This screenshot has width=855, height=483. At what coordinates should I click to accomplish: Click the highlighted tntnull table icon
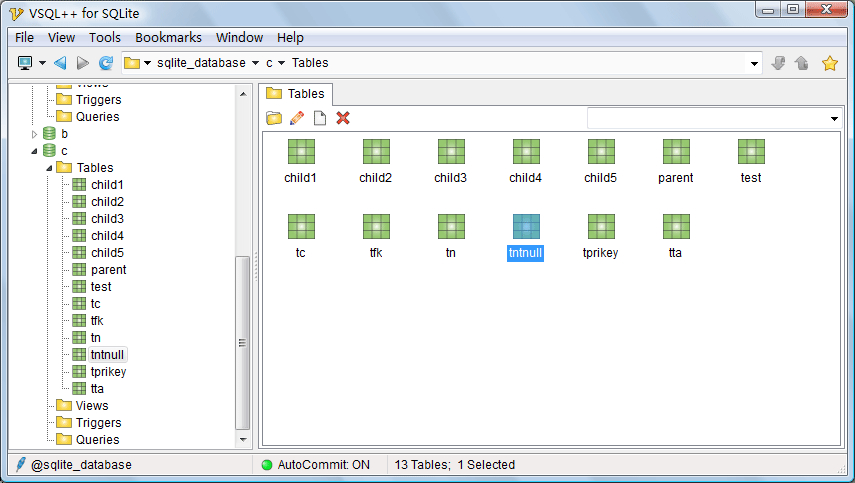526,227
